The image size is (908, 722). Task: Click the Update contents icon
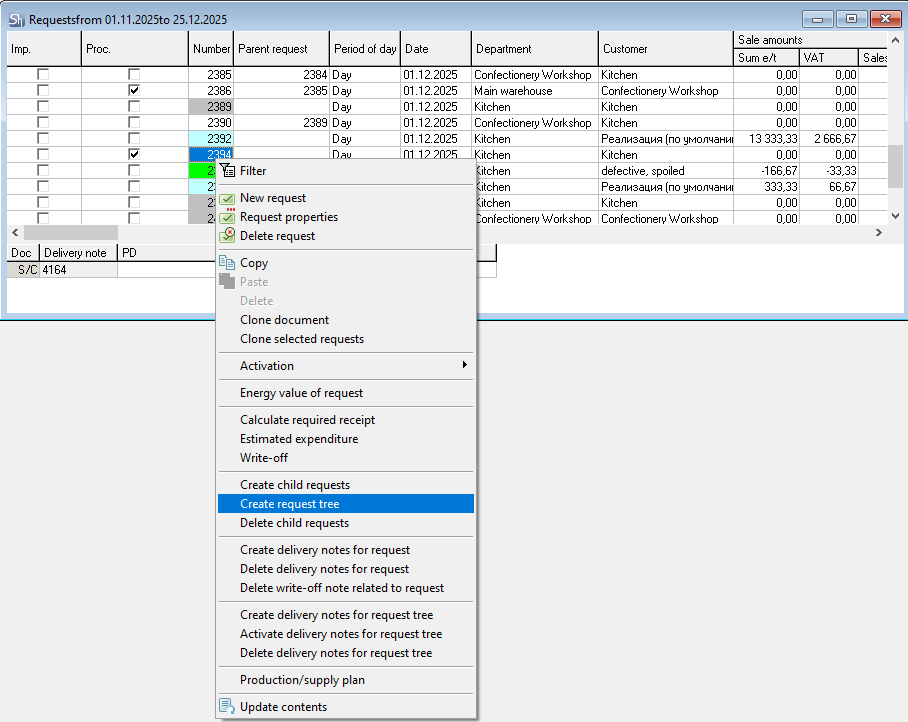[227, 707]
